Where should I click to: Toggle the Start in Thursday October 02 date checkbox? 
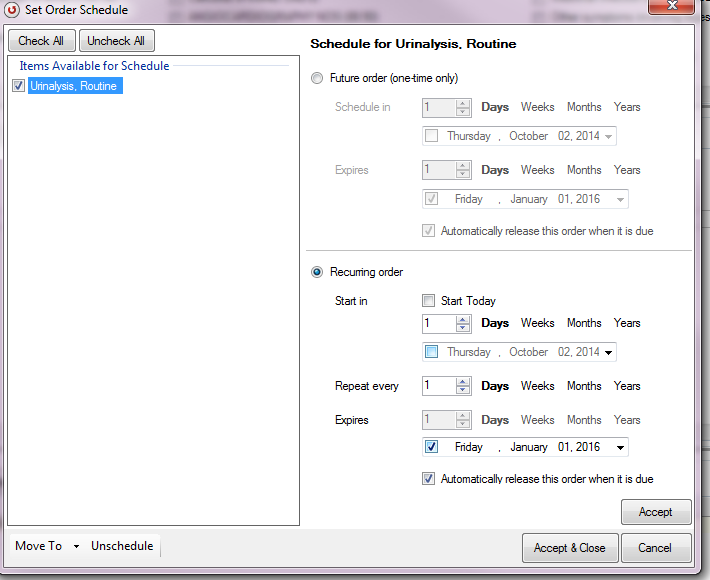coord(432,352)
